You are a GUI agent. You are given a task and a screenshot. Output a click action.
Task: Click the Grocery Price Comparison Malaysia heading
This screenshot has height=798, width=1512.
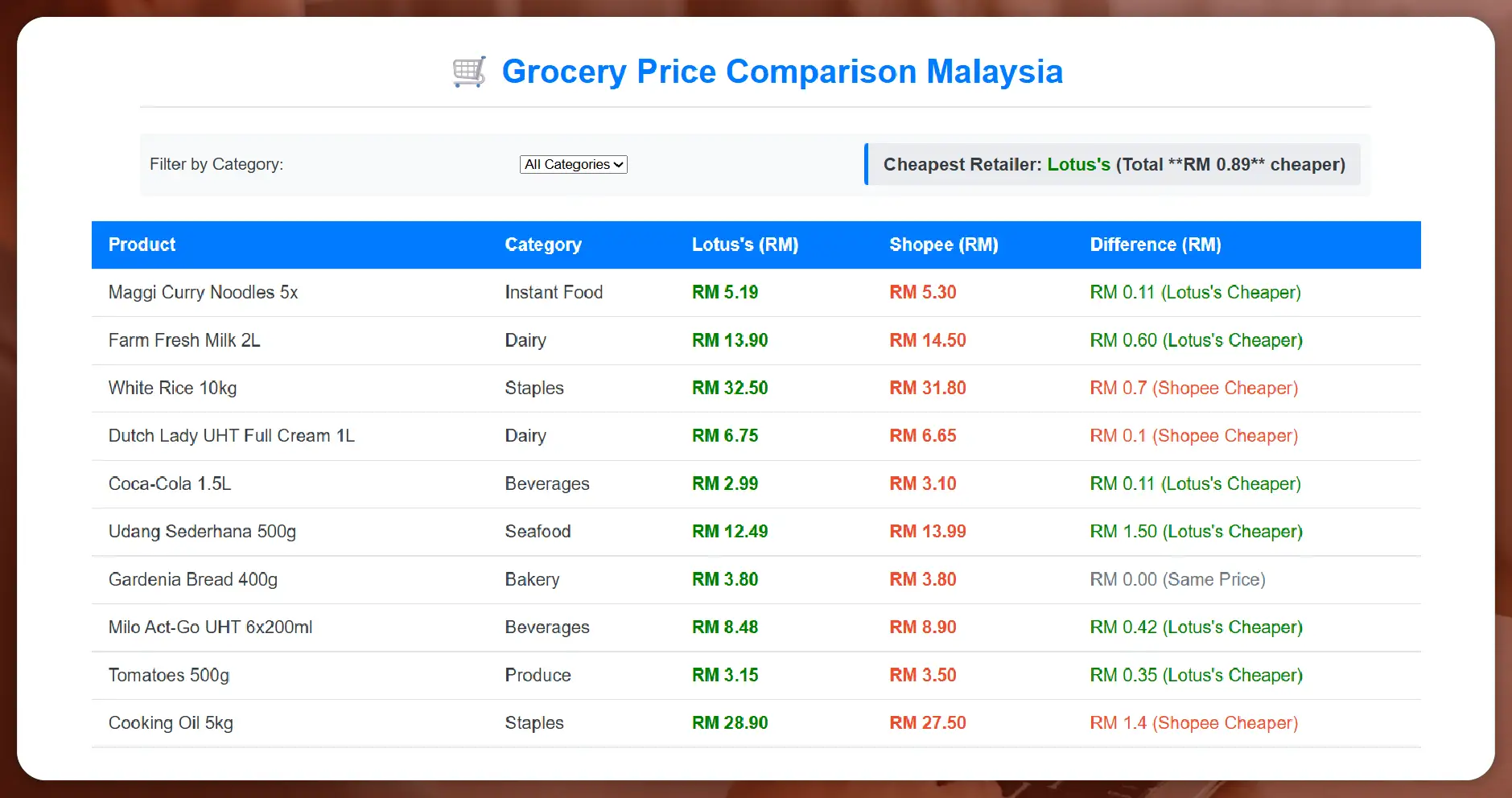(783, 72)
